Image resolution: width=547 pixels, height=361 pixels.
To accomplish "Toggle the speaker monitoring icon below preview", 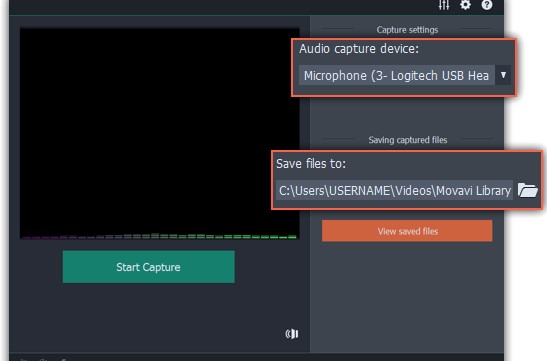I will [x=292, y=334].
